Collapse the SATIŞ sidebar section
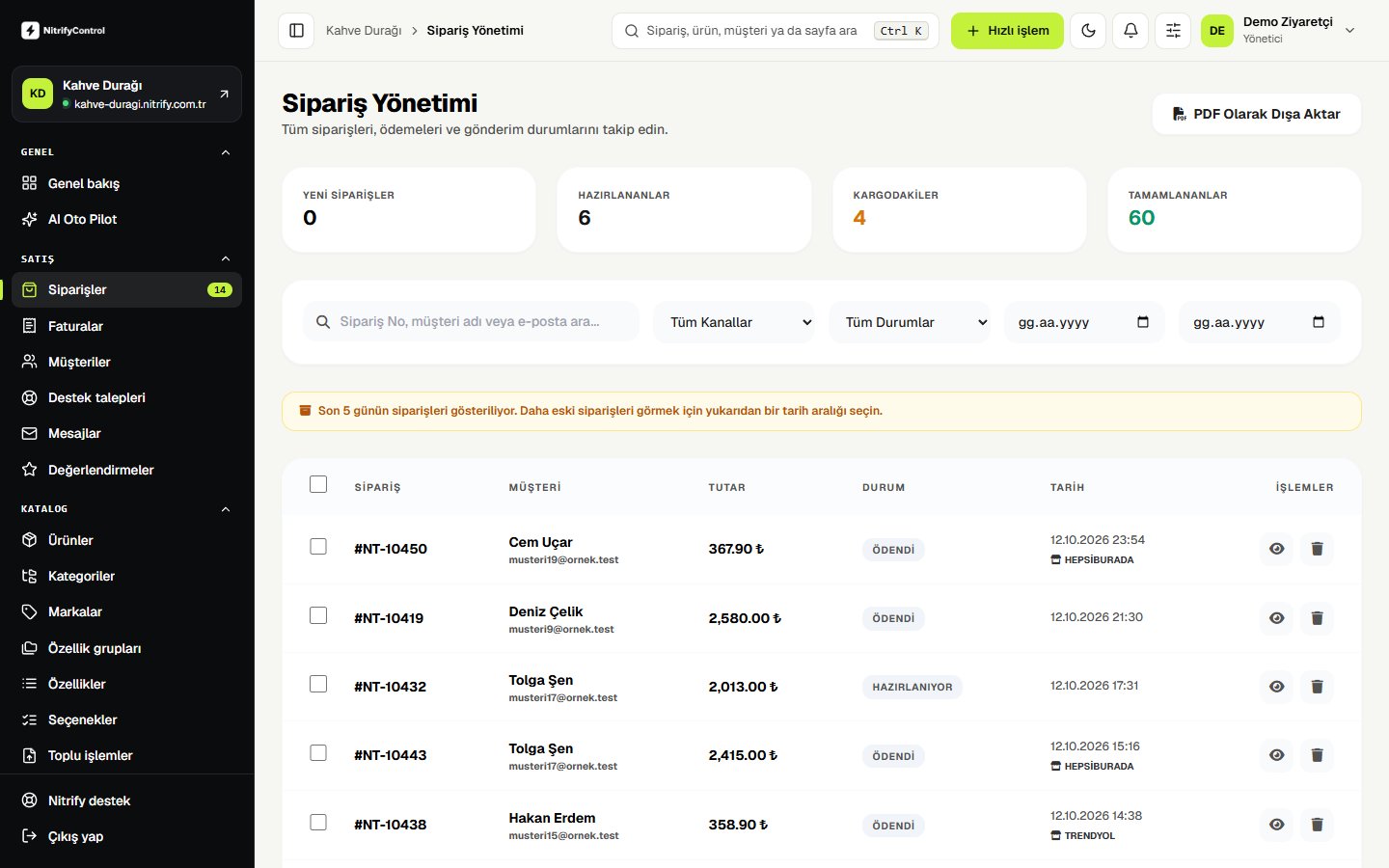 click(226, 258)
